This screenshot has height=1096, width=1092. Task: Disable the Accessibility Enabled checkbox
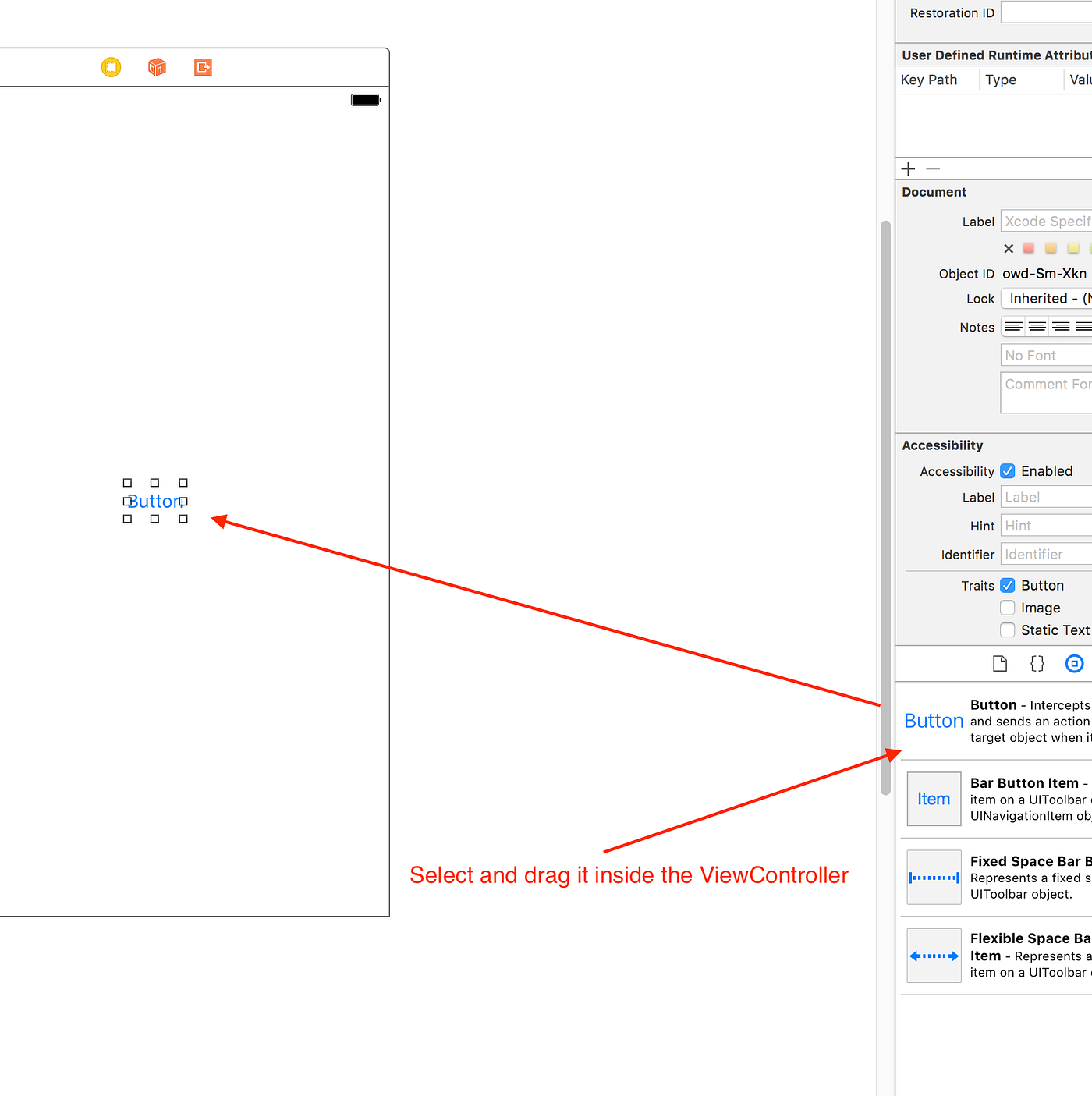coord(1008,470)
